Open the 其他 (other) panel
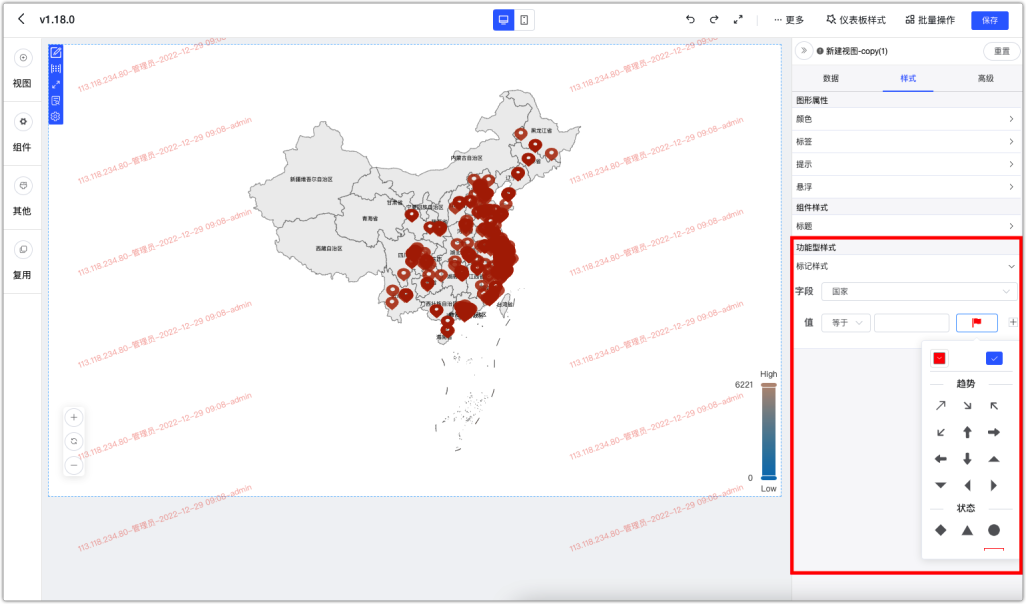Image resolution: width=1026 pixels, height=604 pixels. pyautogui.click(x=22, y=197)
